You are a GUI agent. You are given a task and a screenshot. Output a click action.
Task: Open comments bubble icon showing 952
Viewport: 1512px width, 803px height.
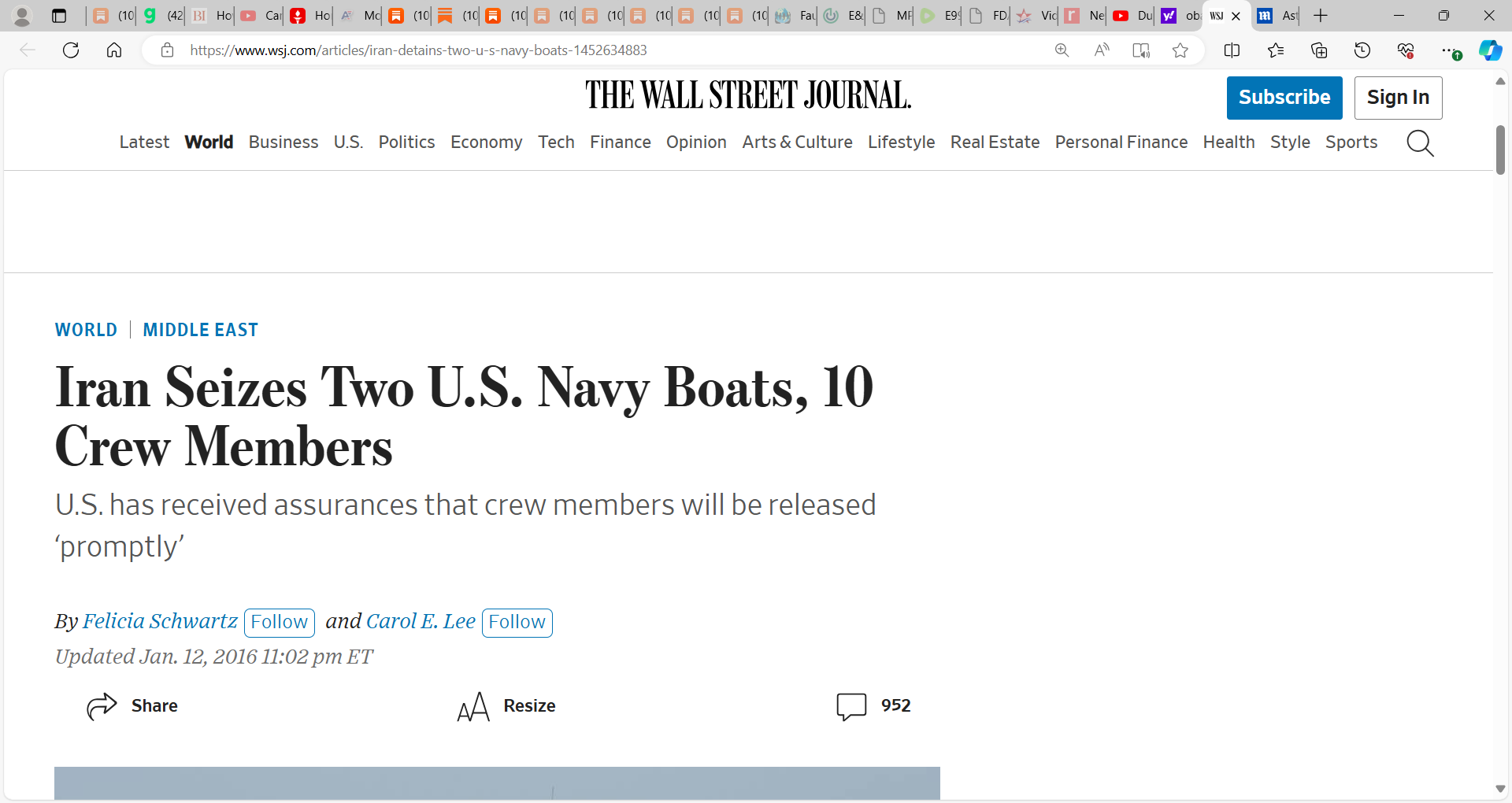point(851,706)
